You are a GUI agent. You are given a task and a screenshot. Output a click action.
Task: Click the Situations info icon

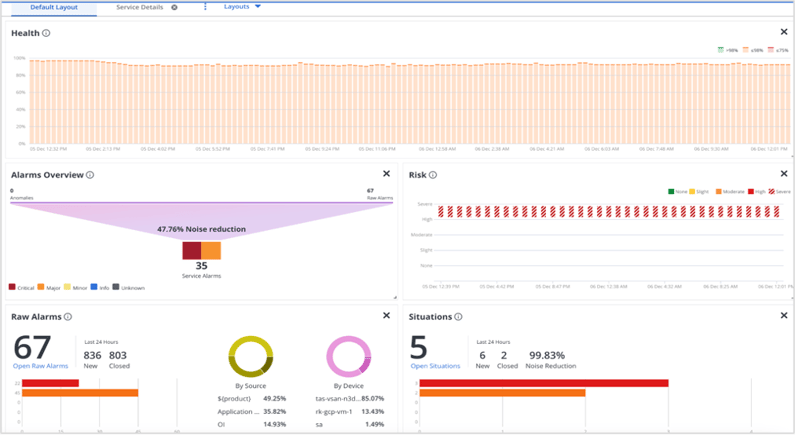(x=459, y=317)
